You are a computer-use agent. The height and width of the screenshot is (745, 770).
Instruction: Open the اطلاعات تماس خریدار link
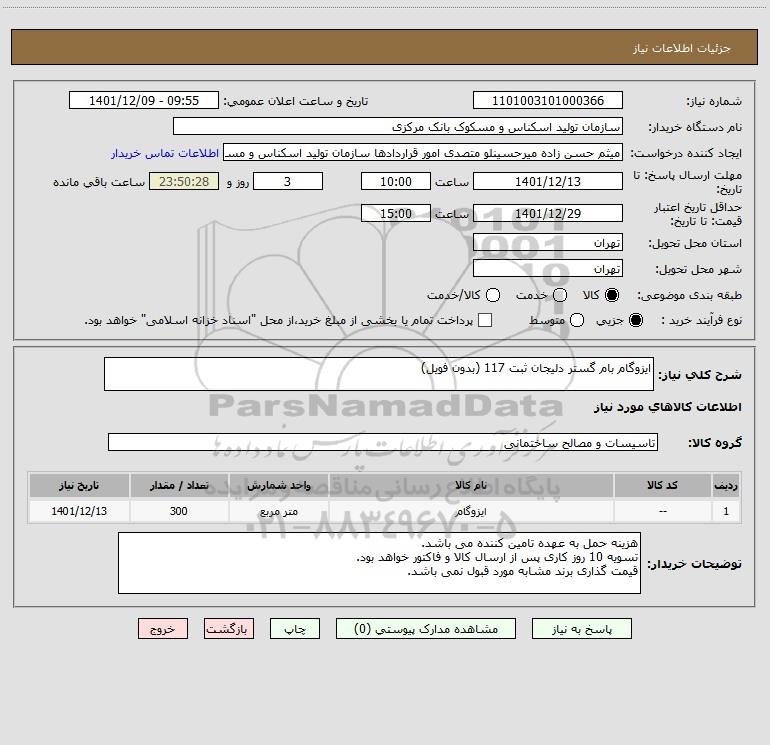coord(165,153)
